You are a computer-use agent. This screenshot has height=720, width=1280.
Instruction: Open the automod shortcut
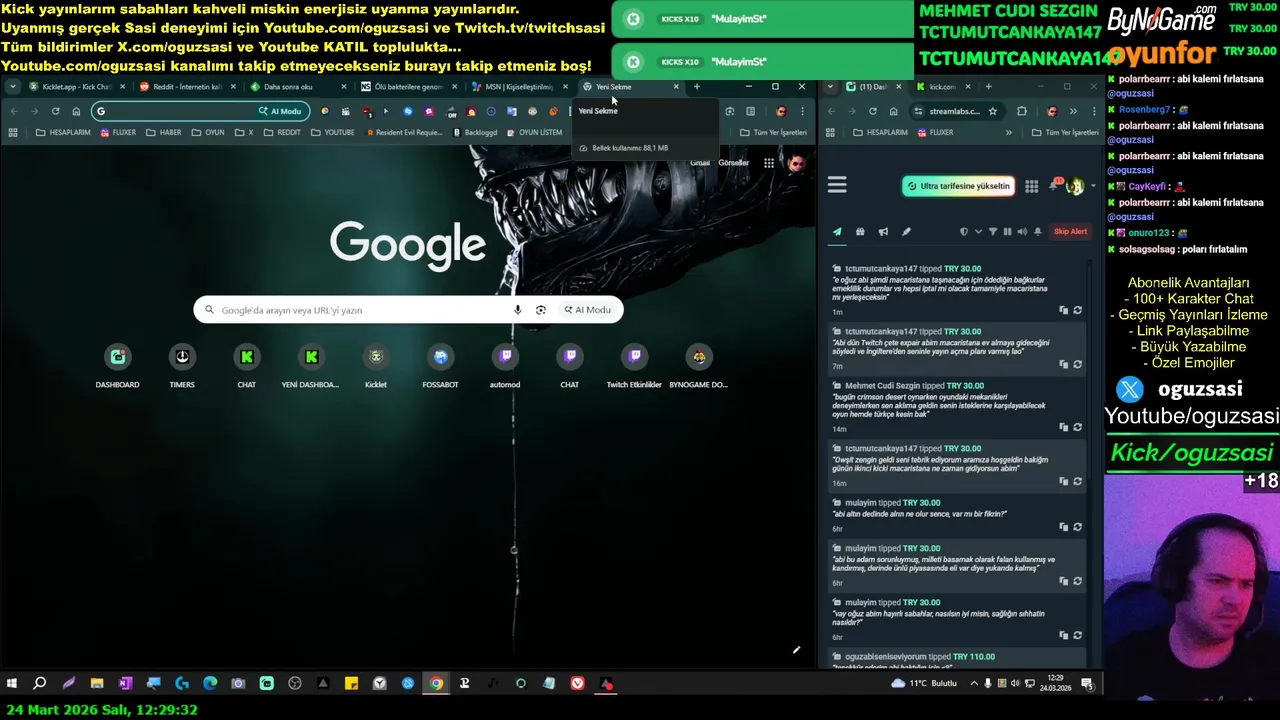[505, 366]
